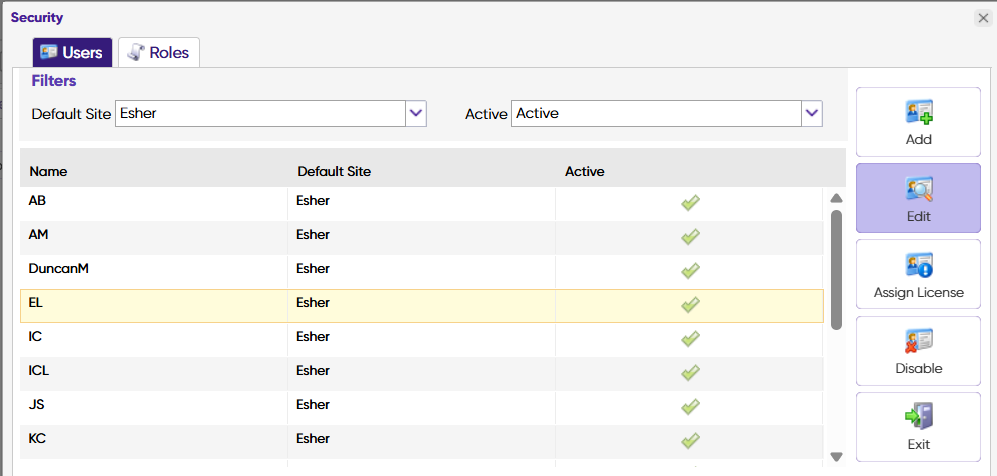
Task: Click the Add user icon button
Action: point(918,112)
